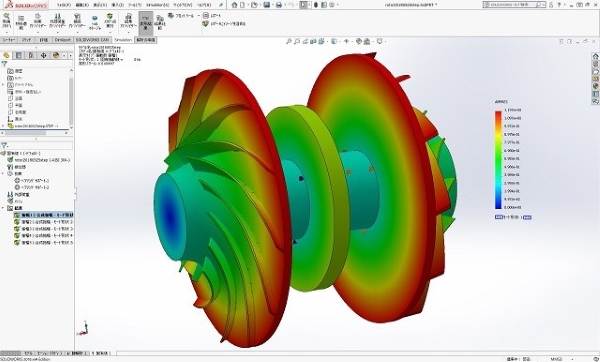Screen dimensions: 600x362
Task: Click the Save disk icon in title toolbar
Action: pos(267,5)
